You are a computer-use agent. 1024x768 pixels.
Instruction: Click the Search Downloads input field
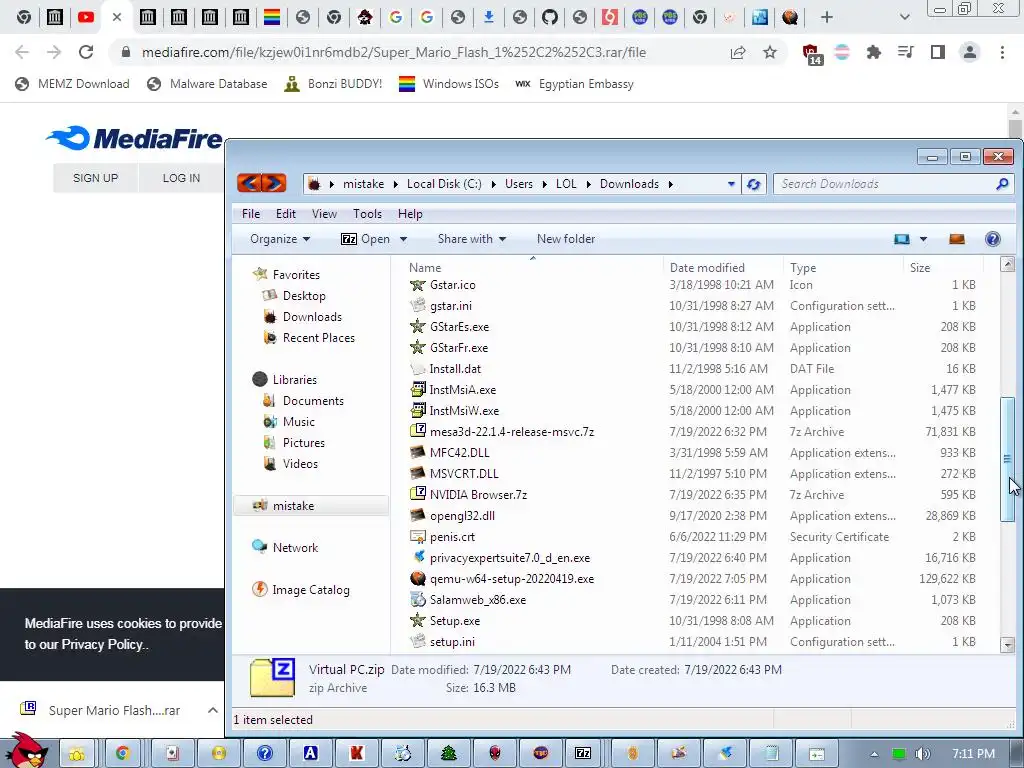coord(885,184)
